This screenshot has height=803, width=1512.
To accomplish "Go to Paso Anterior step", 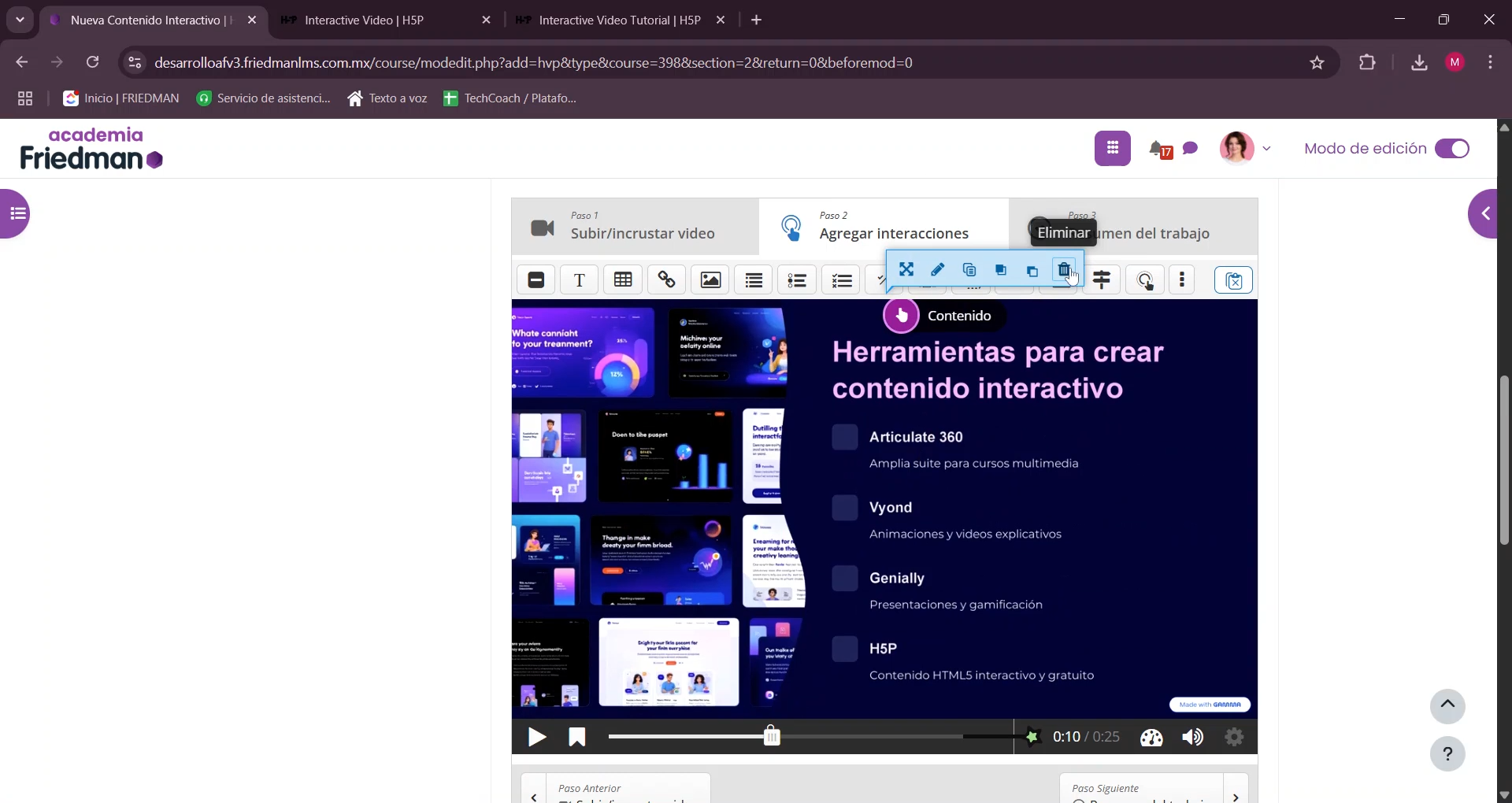I will coord(616,788).
